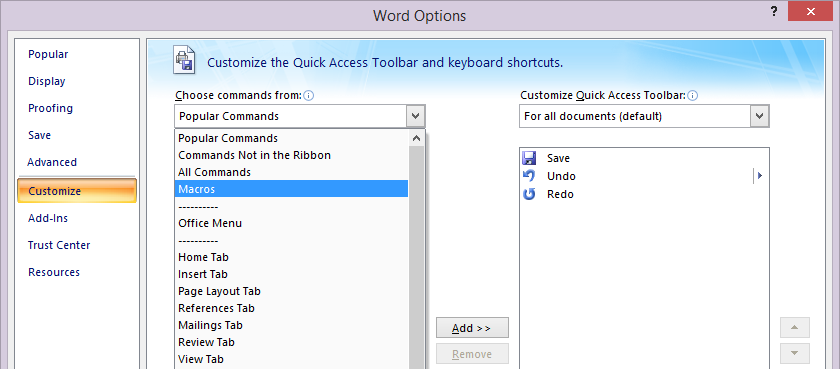Open the Trust Center section

(59, 245)
